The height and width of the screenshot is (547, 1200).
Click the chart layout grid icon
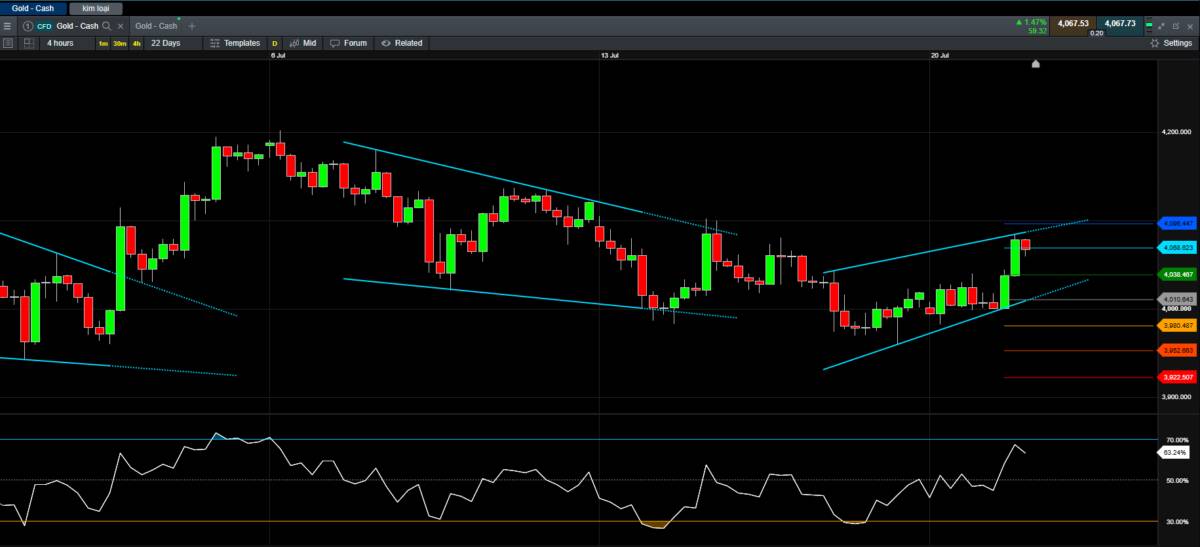[29, 43]
